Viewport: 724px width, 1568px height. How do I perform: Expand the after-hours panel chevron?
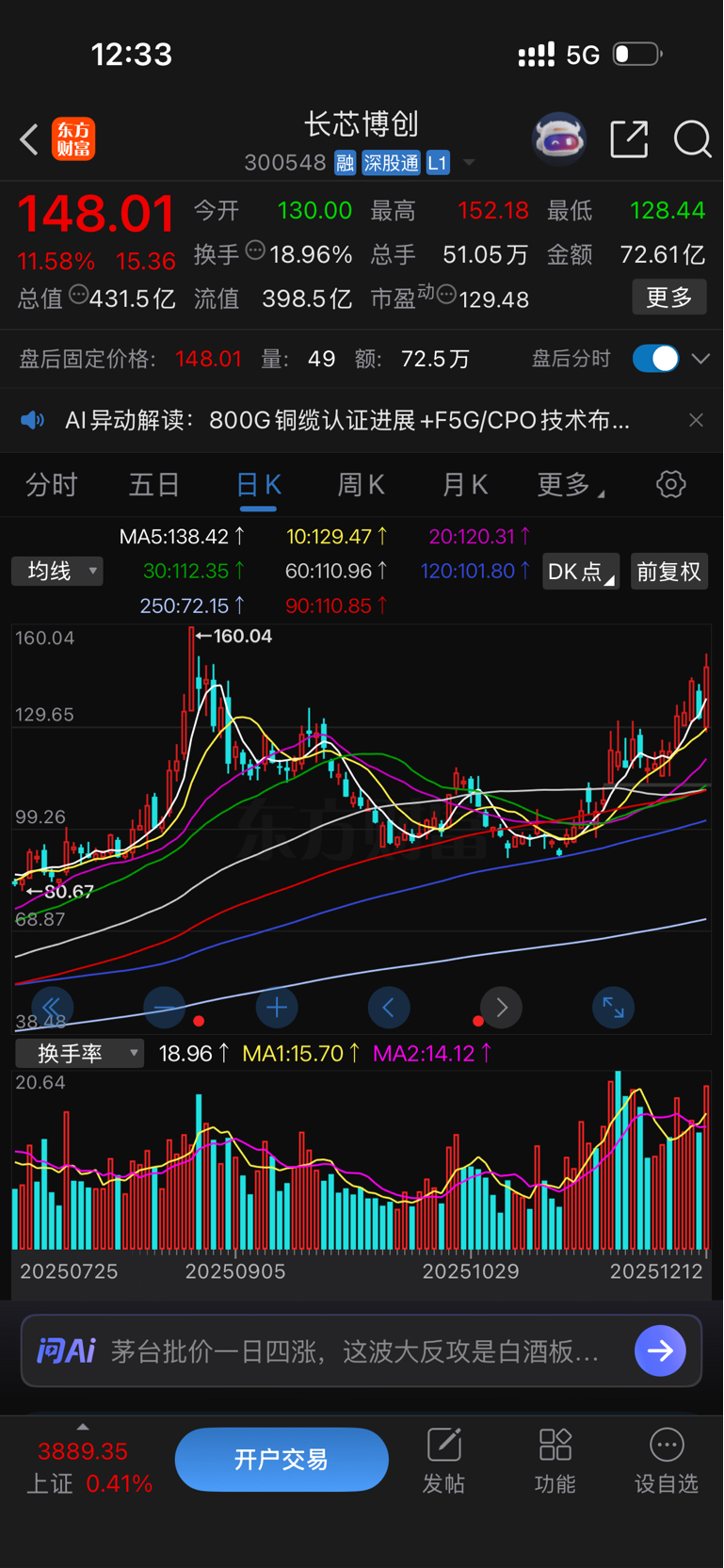coord(700,359)
